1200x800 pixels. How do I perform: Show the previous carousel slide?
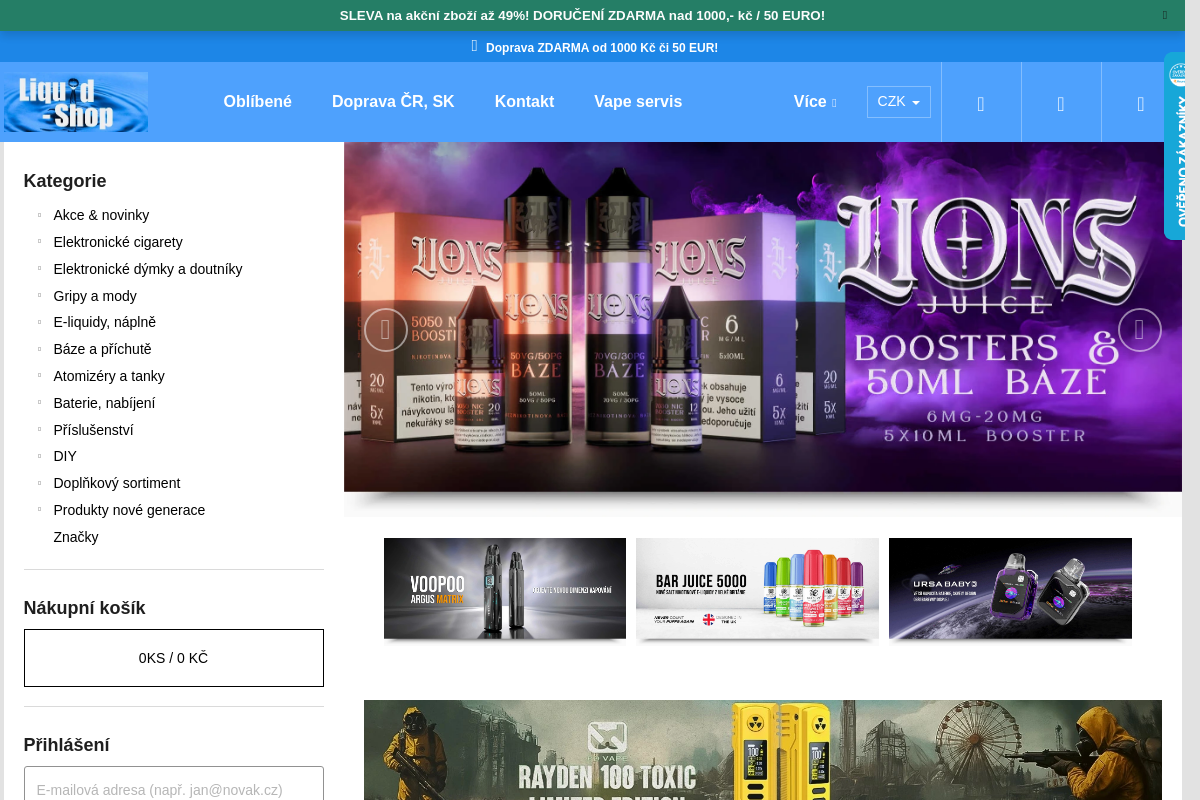pyautogui.click(x=385, y=330)
